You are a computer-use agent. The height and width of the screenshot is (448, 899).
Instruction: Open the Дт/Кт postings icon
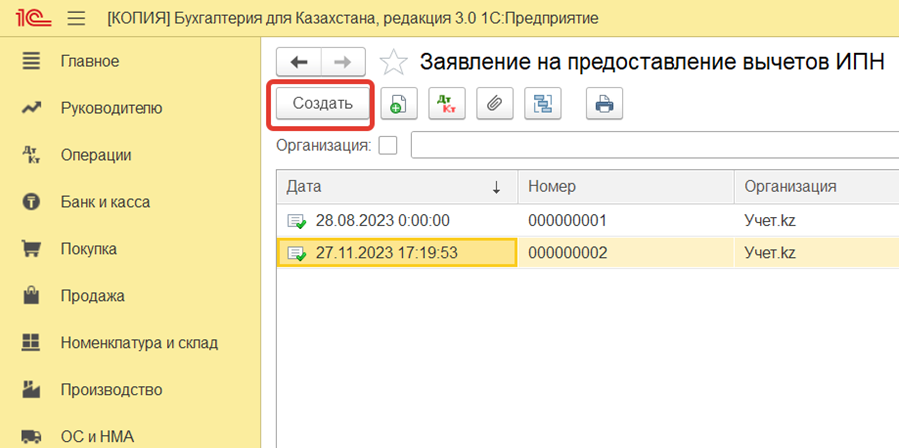[447, 104]
